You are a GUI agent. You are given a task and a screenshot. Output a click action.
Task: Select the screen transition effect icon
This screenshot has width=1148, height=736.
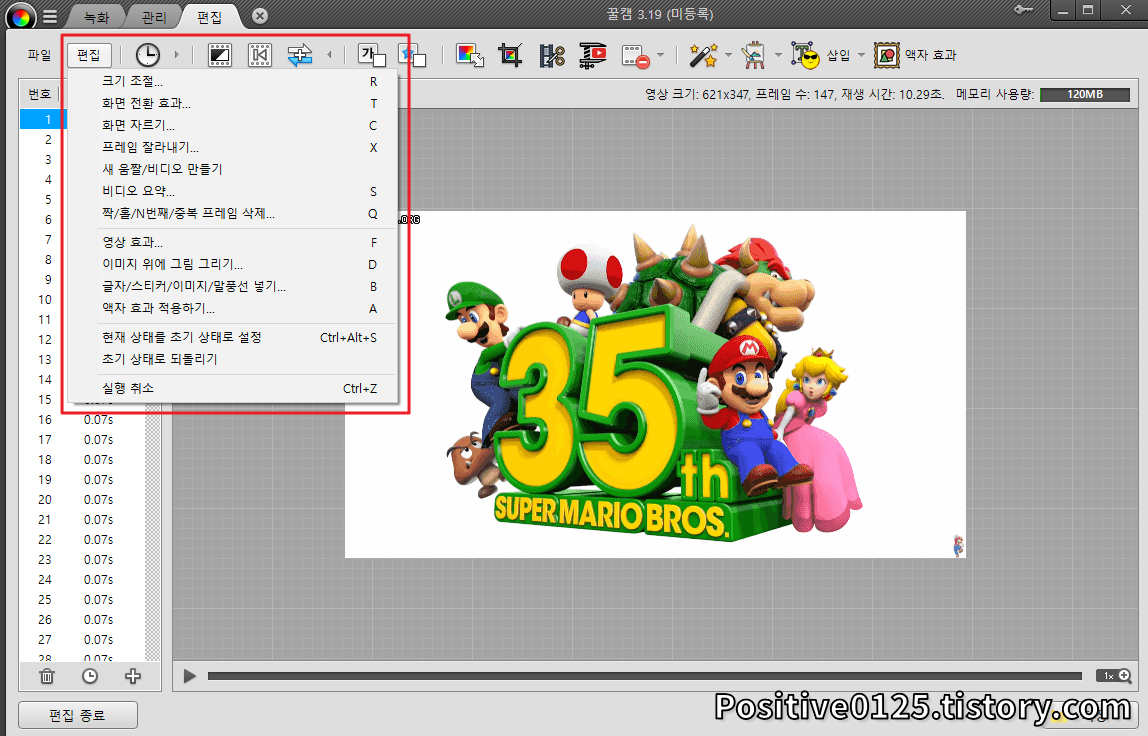220,55
